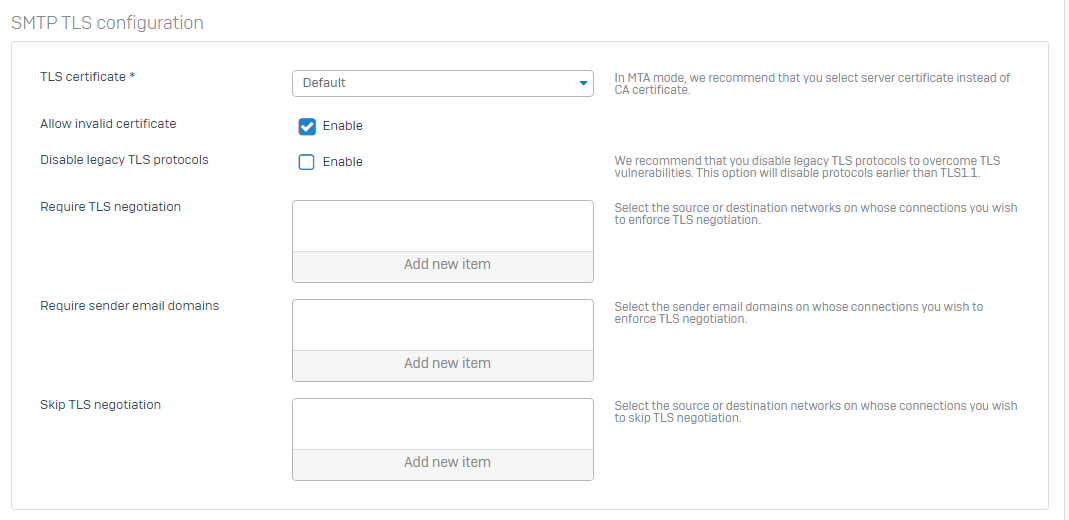Click the Enable label beside Allow invalid certificate
The image size is (1069, 520).
click(342, 126)
